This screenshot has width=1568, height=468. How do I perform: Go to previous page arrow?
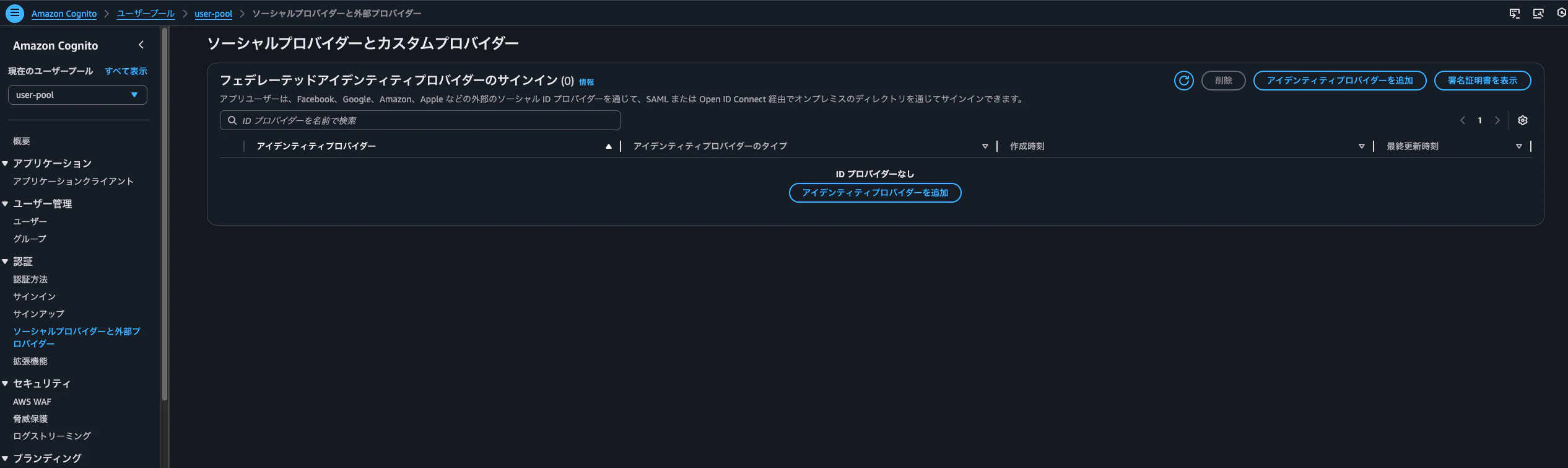(1463, 120)
